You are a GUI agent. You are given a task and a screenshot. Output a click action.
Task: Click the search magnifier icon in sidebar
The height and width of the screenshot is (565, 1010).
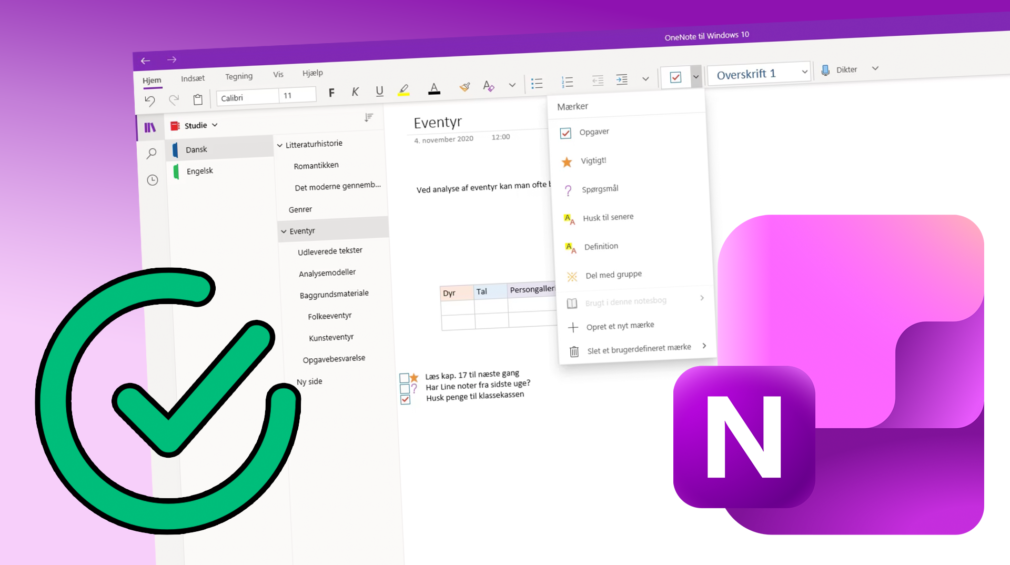click(151, 153)
